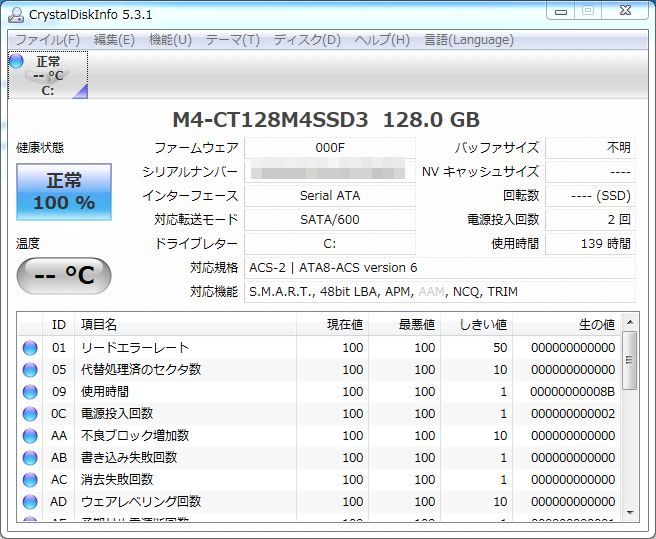Open the テーマ(T) menu
The height and width of the screenshot is (539, 656).
(x=233, y=40)
